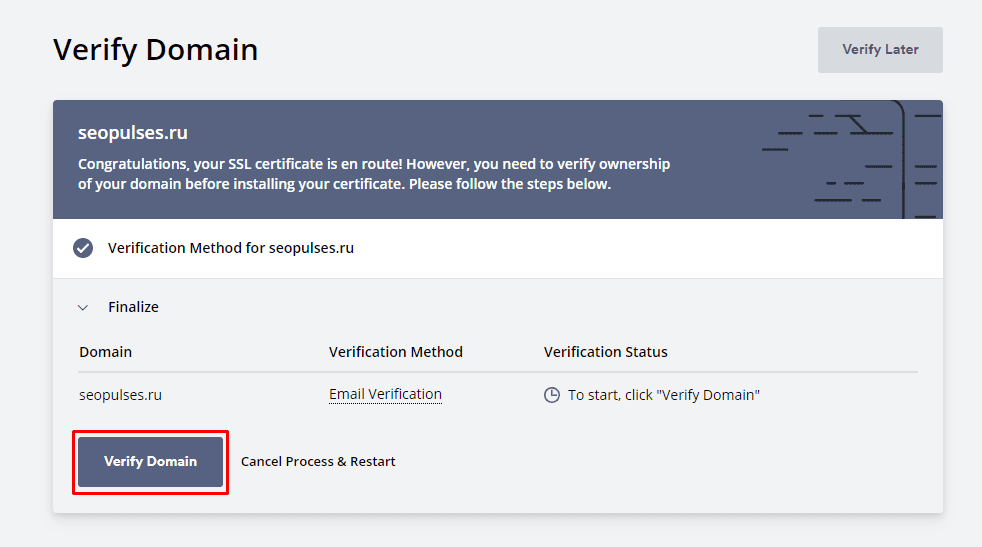Click the status text 'To start, click Verify Domain'

coord(664,395)
